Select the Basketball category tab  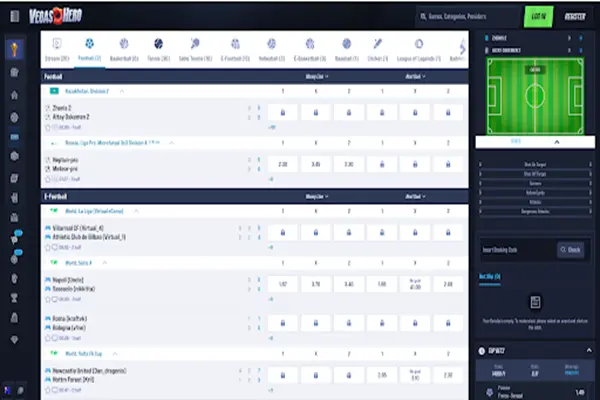(124, 49)
